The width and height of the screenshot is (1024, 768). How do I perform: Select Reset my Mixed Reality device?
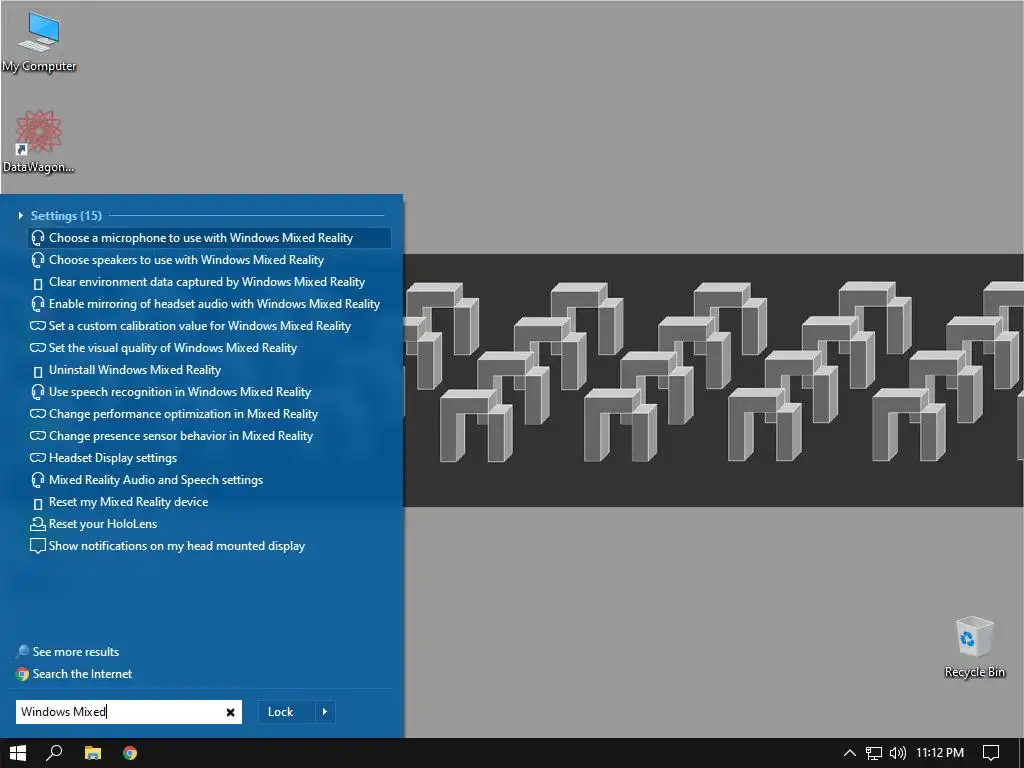coord(210,502)
